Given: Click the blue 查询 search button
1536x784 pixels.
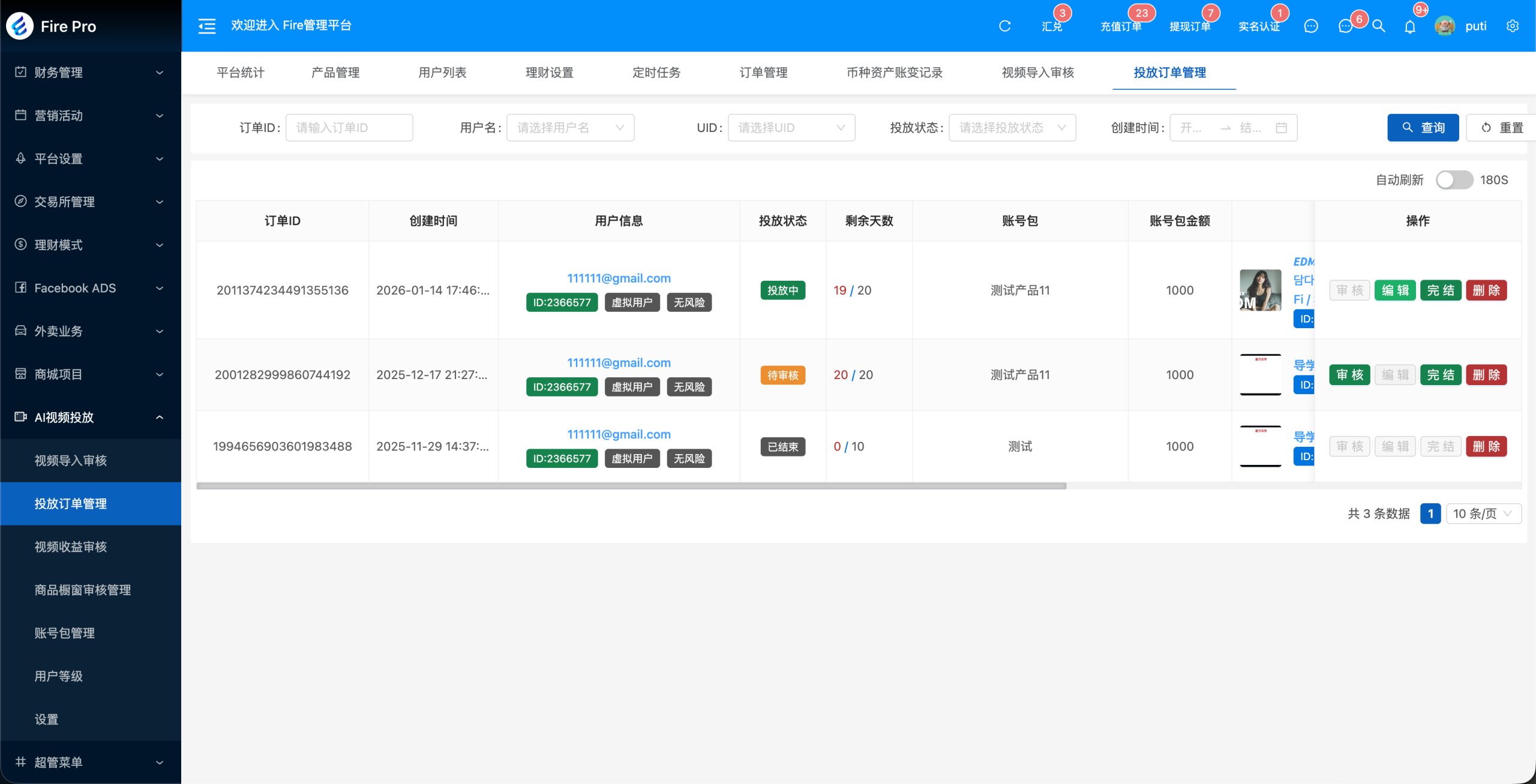Looking at the screenshot, I should 1423,128.
